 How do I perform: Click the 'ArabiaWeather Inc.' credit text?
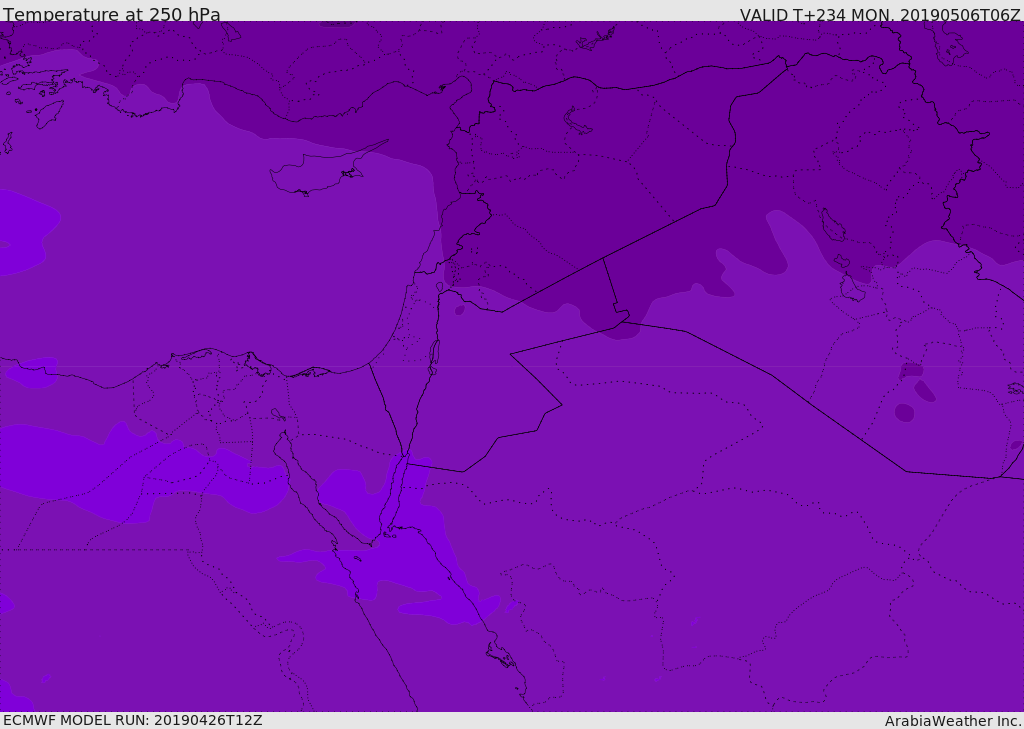[953, 721]
